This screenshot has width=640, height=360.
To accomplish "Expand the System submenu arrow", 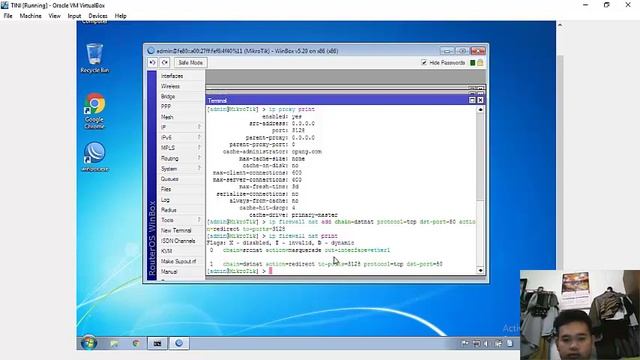I will 199,169.
